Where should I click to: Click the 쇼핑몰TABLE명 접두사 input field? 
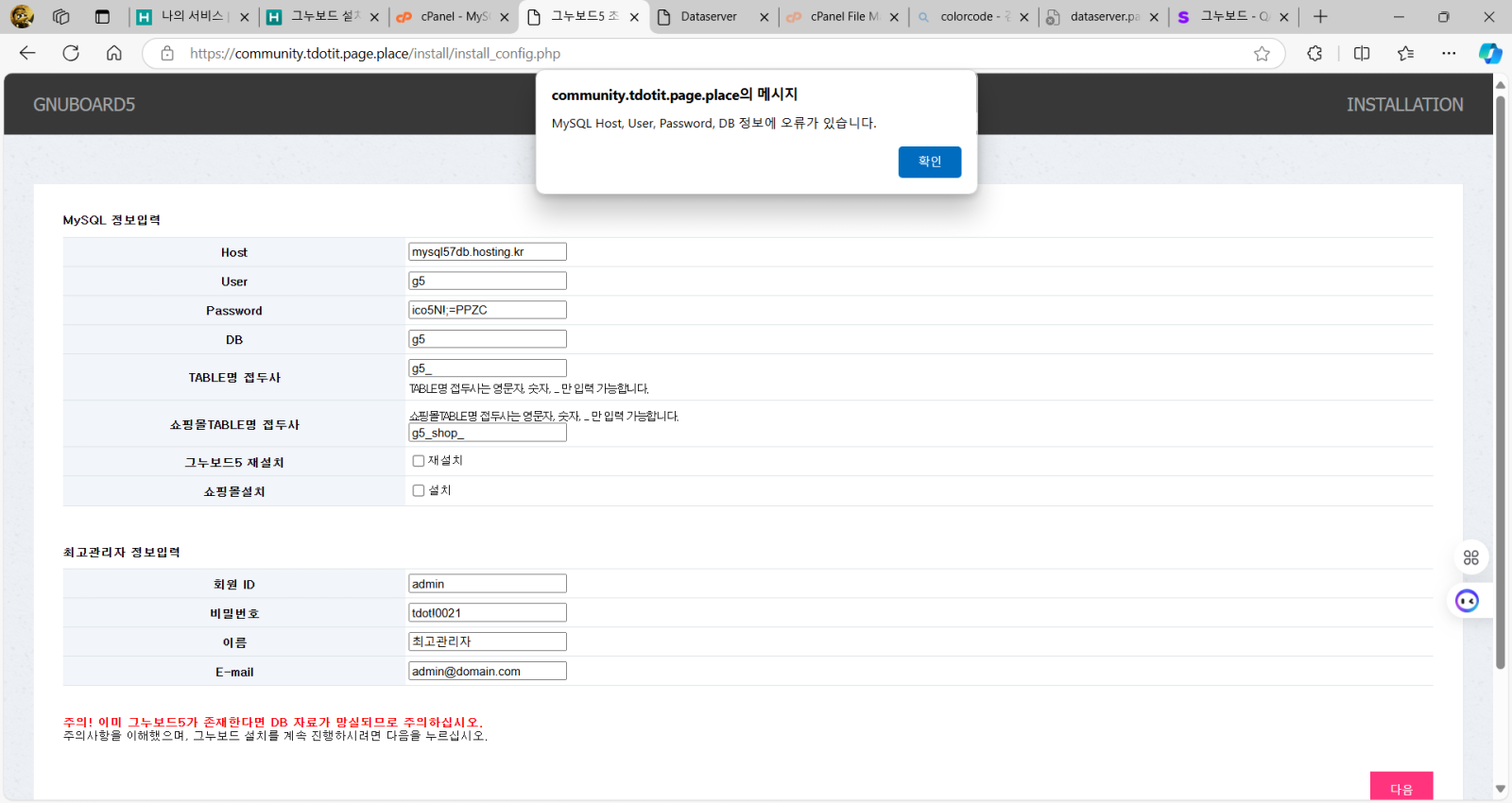coord(488,433)
